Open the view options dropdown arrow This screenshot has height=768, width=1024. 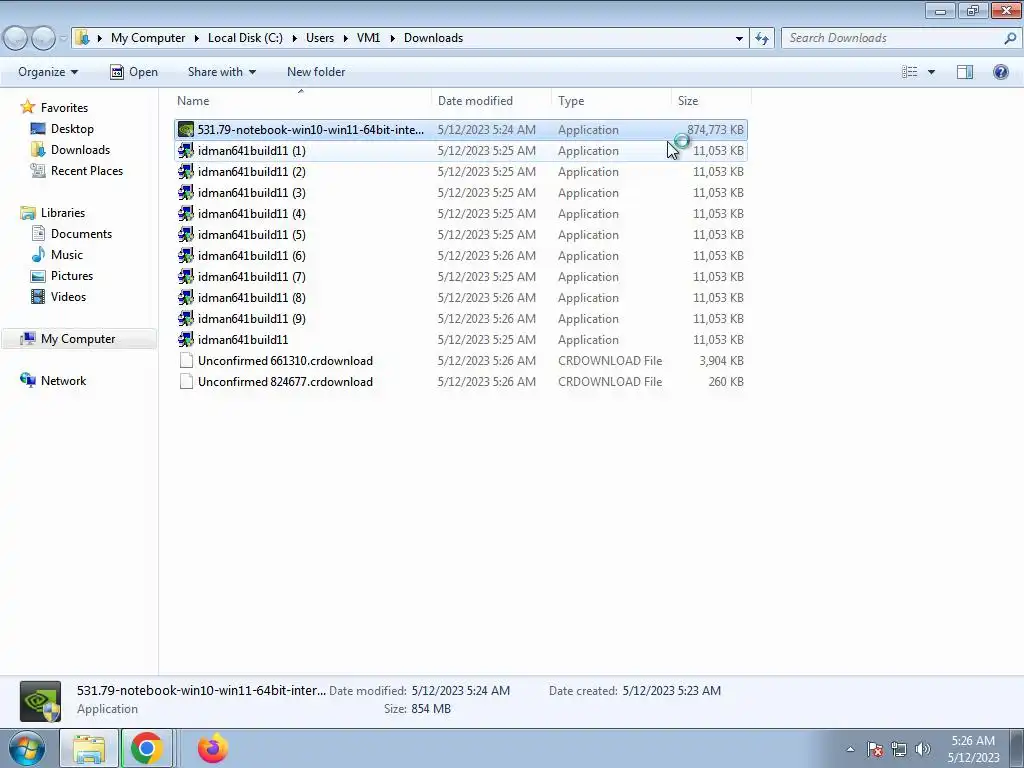pyautogui.click(x=931, y=72)
